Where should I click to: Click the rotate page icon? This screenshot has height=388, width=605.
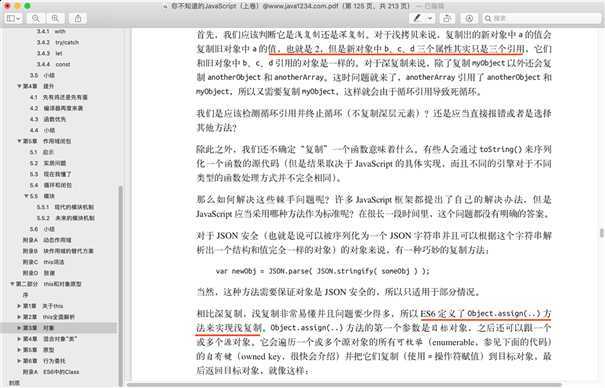447,19
